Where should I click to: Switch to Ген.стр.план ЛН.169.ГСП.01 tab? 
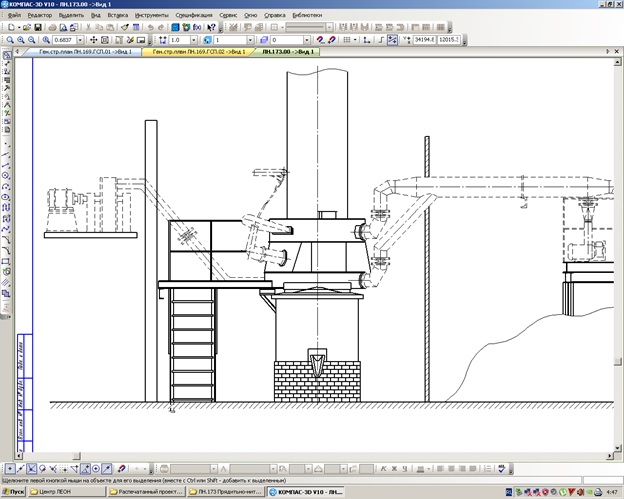[x=85, y=52]
